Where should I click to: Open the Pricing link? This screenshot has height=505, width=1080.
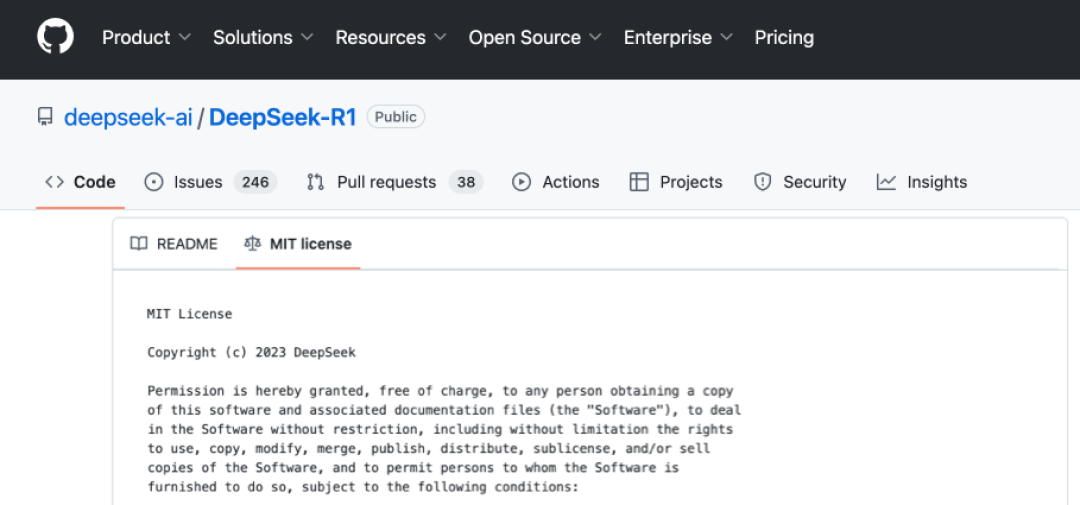(x=784, y=37)
